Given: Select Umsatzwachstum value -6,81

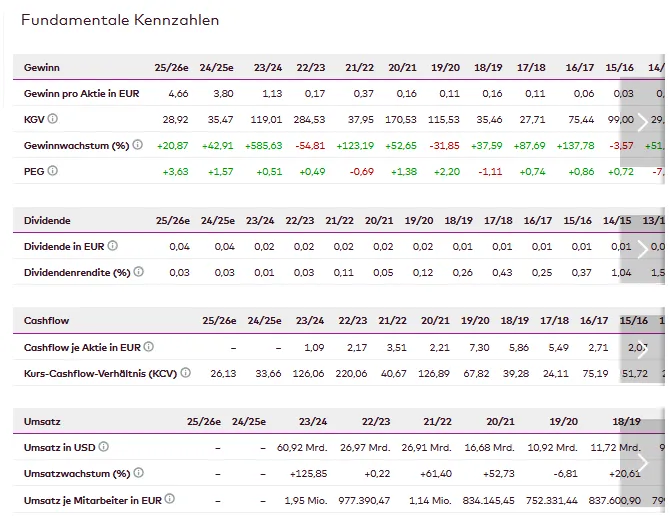Looking at the screenshot, I should coord(565,474).
